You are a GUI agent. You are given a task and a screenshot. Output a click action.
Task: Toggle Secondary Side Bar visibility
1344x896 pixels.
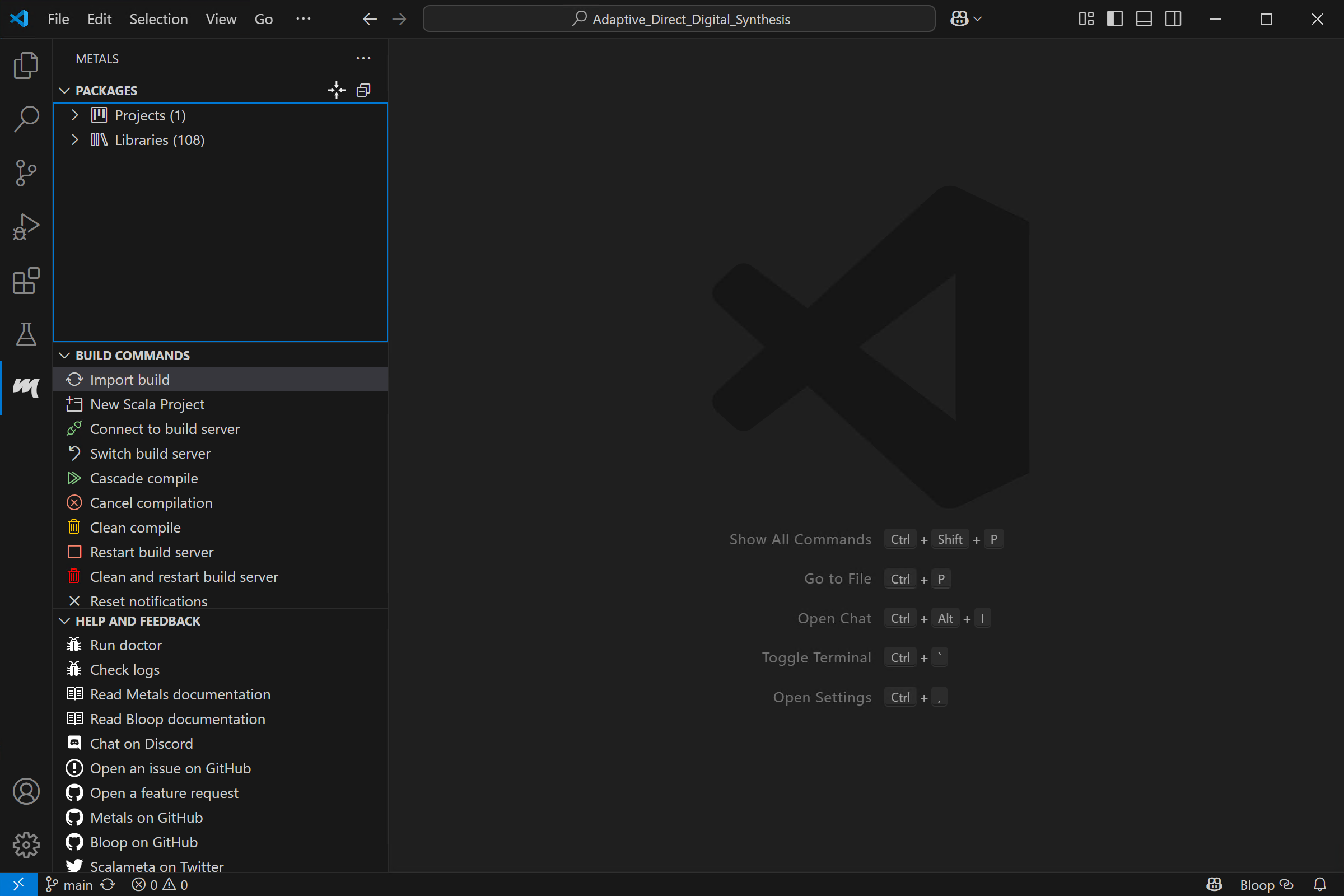pos(1173,19)
